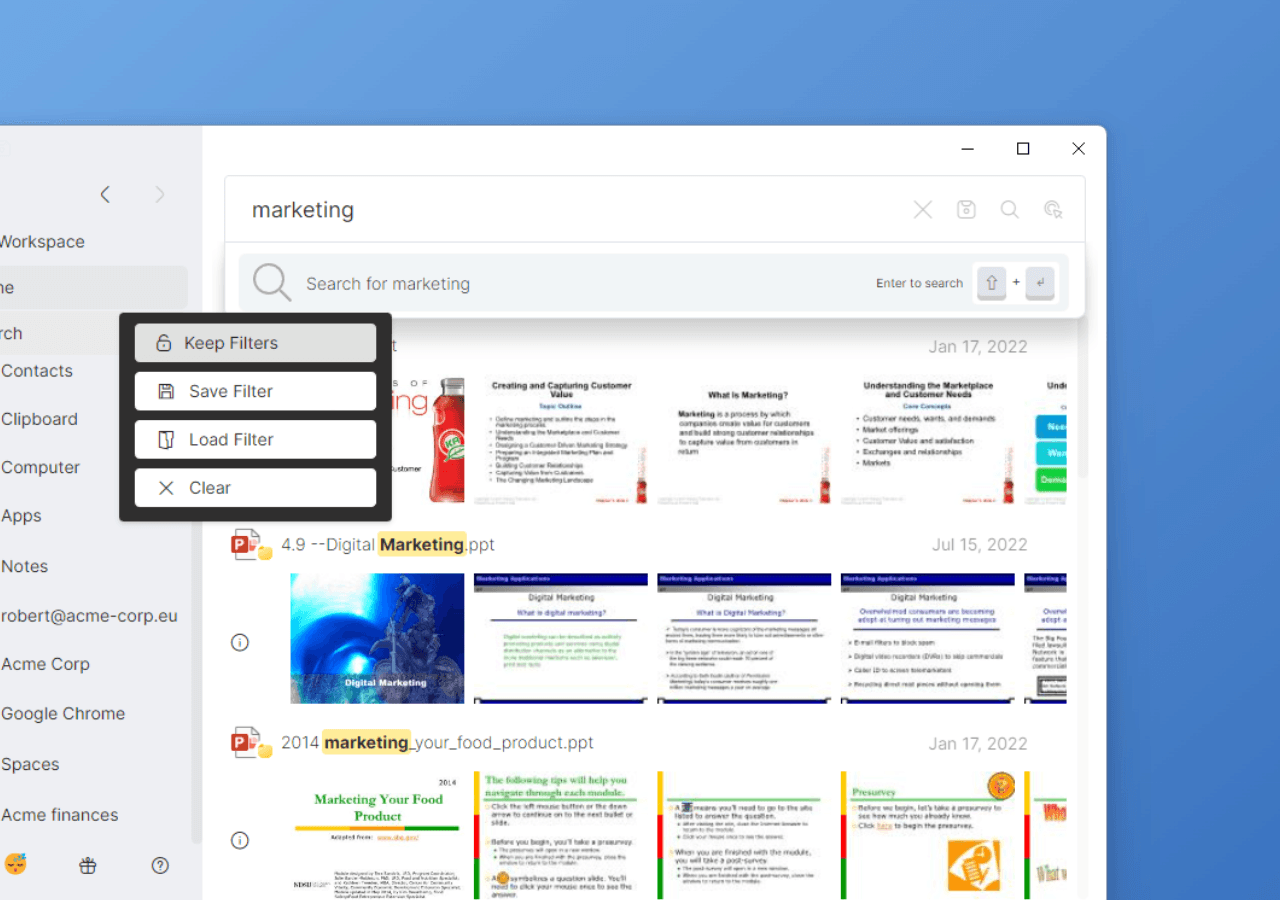
Task: Maximize the application window
Action: [1023, 149]
